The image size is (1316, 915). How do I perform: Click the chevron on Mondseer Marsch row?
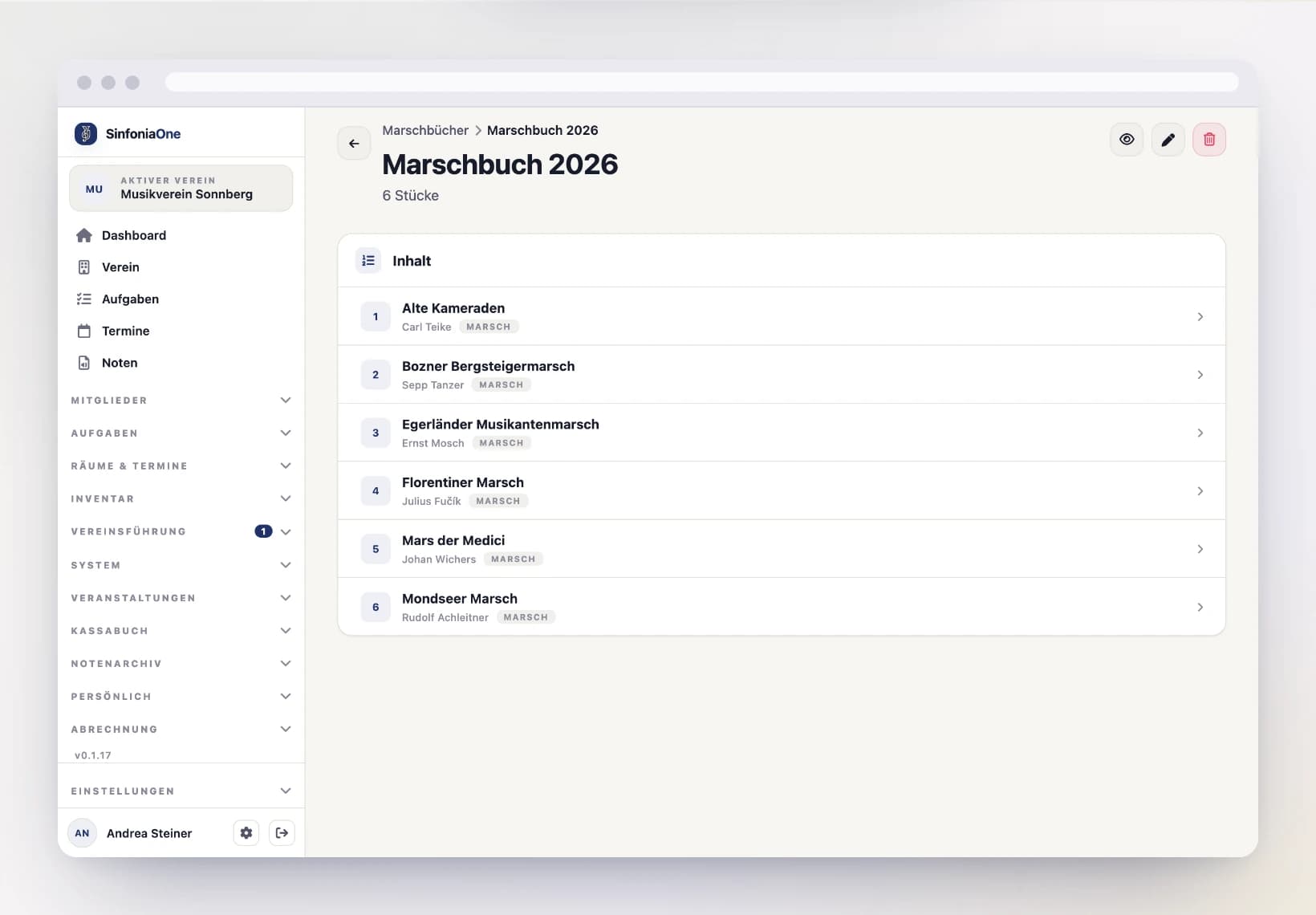[1200, 608]
